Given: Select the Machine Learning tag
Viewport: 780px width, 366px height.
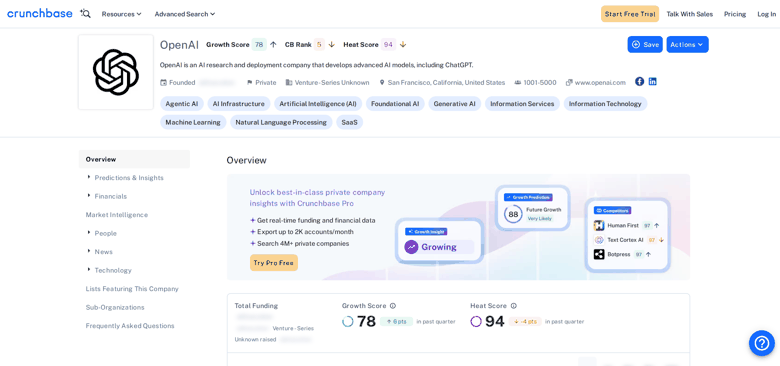Looking at the screenshot, I should [193, 122].
